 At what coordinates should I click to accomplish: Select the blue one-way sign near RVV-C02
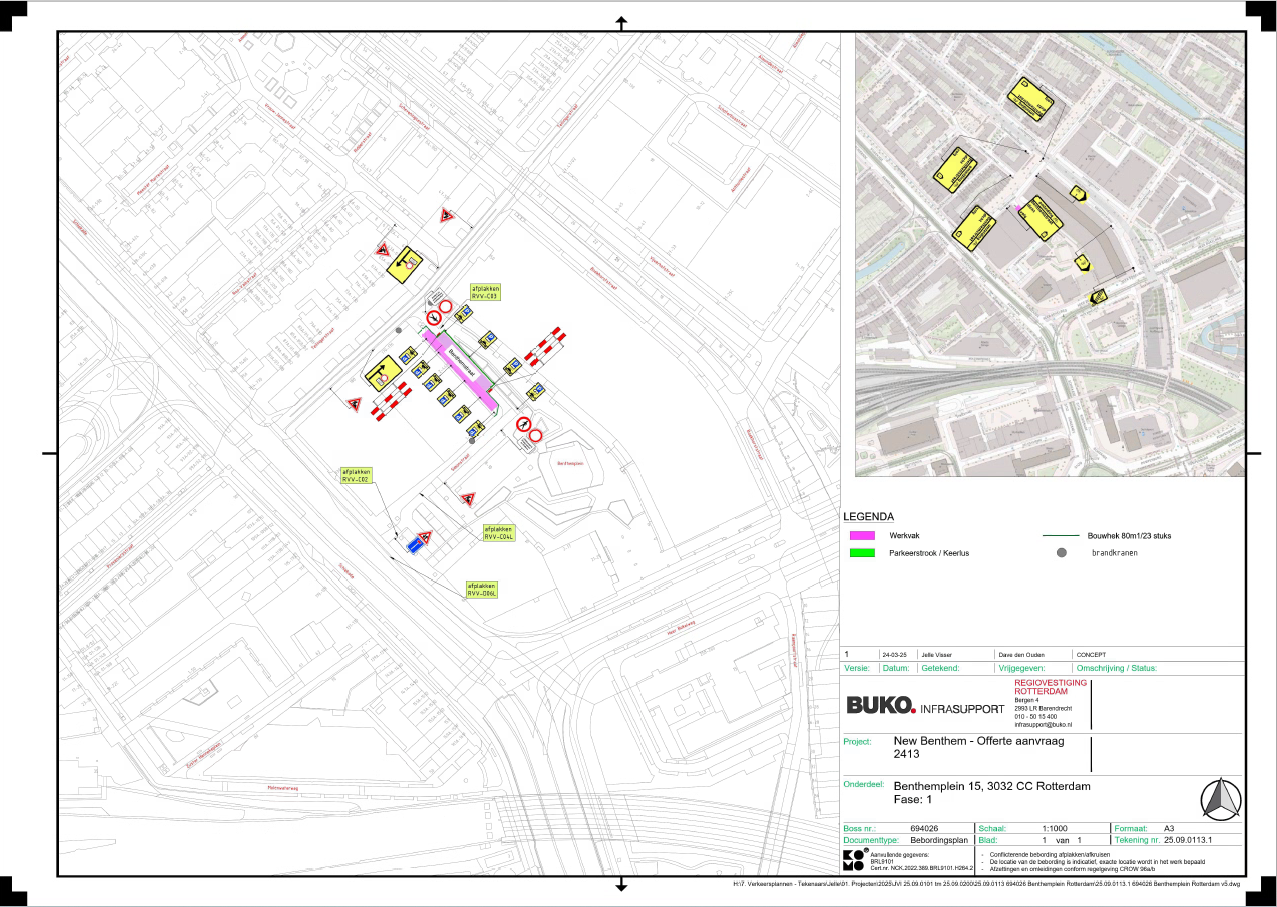point(414,545)
